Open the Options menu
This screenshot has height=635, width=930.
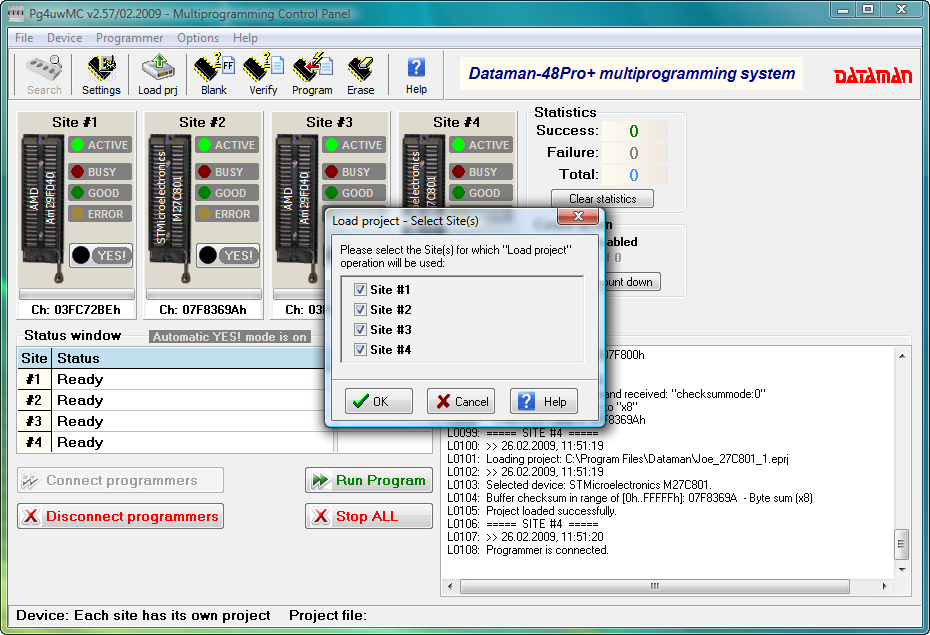[197, 37]
